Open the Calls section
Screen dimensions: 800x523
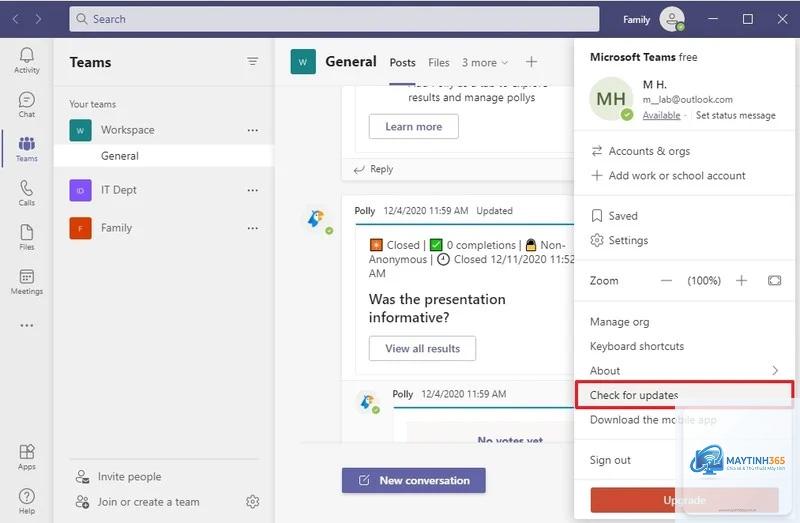[x=27, y=193]
